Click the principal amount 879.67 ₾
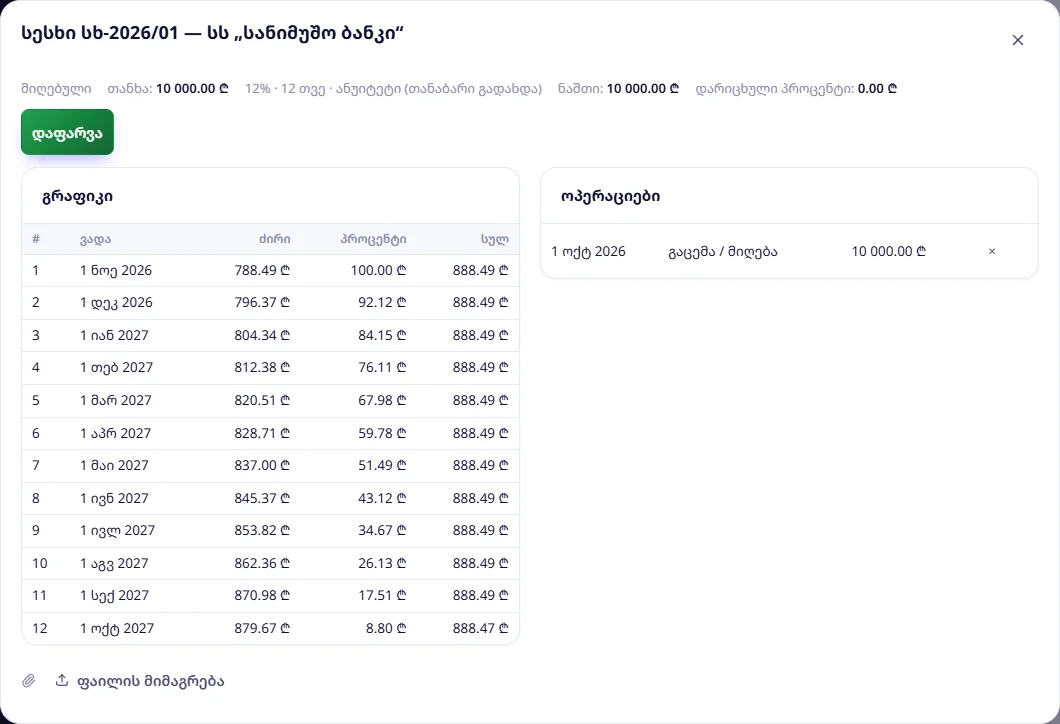 coord(262,629)
